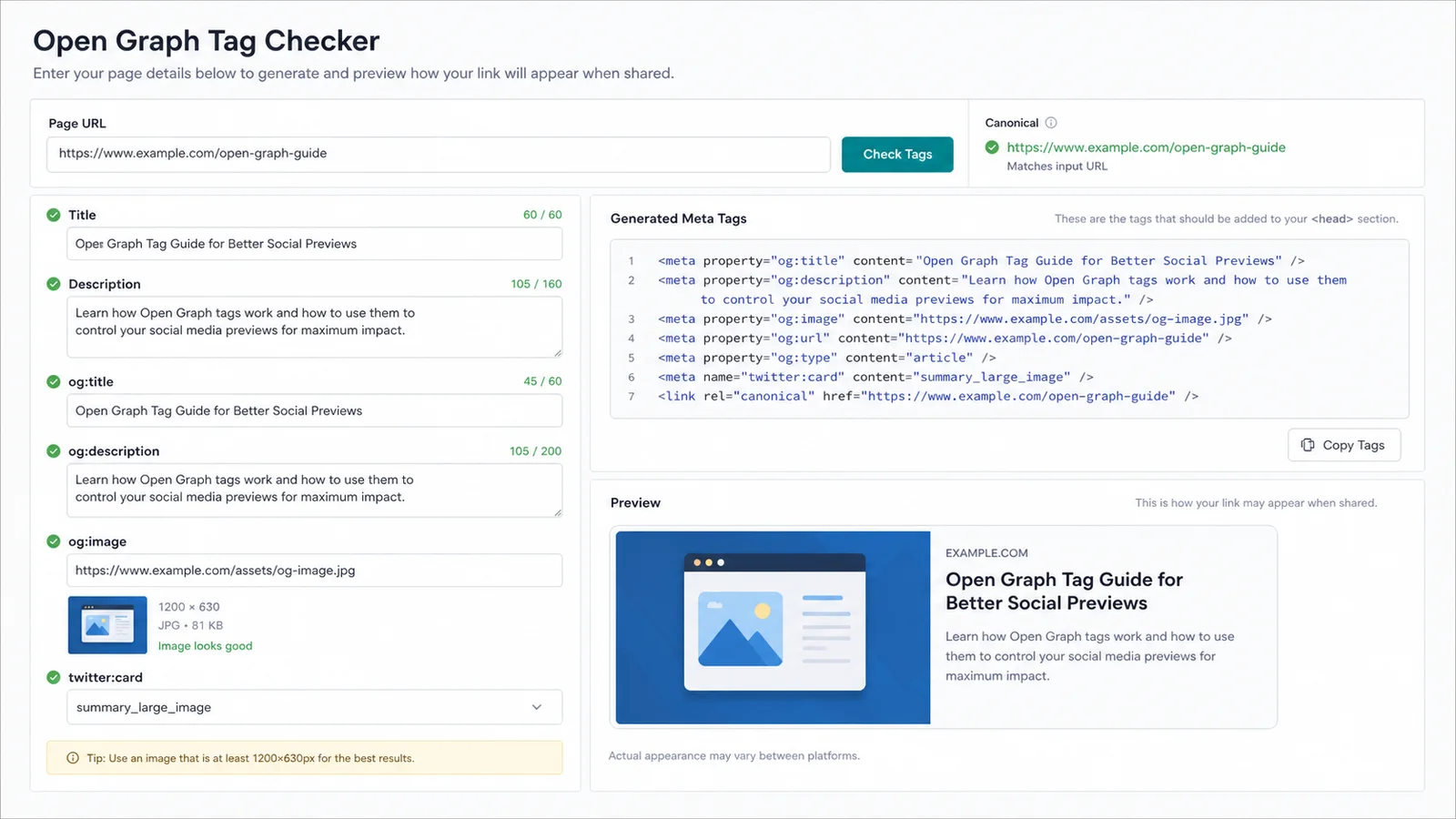Click the og:description meta tag code line
Image resolution: width=1456 pixels, height=819 pixels.
1002,289
